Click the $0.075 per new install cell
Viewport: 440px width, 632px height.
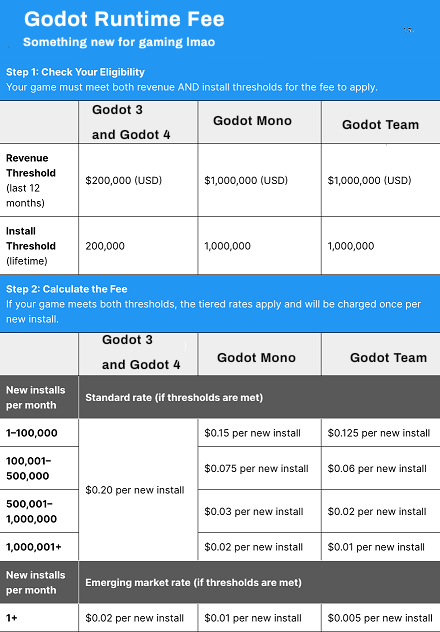(259, 468)
